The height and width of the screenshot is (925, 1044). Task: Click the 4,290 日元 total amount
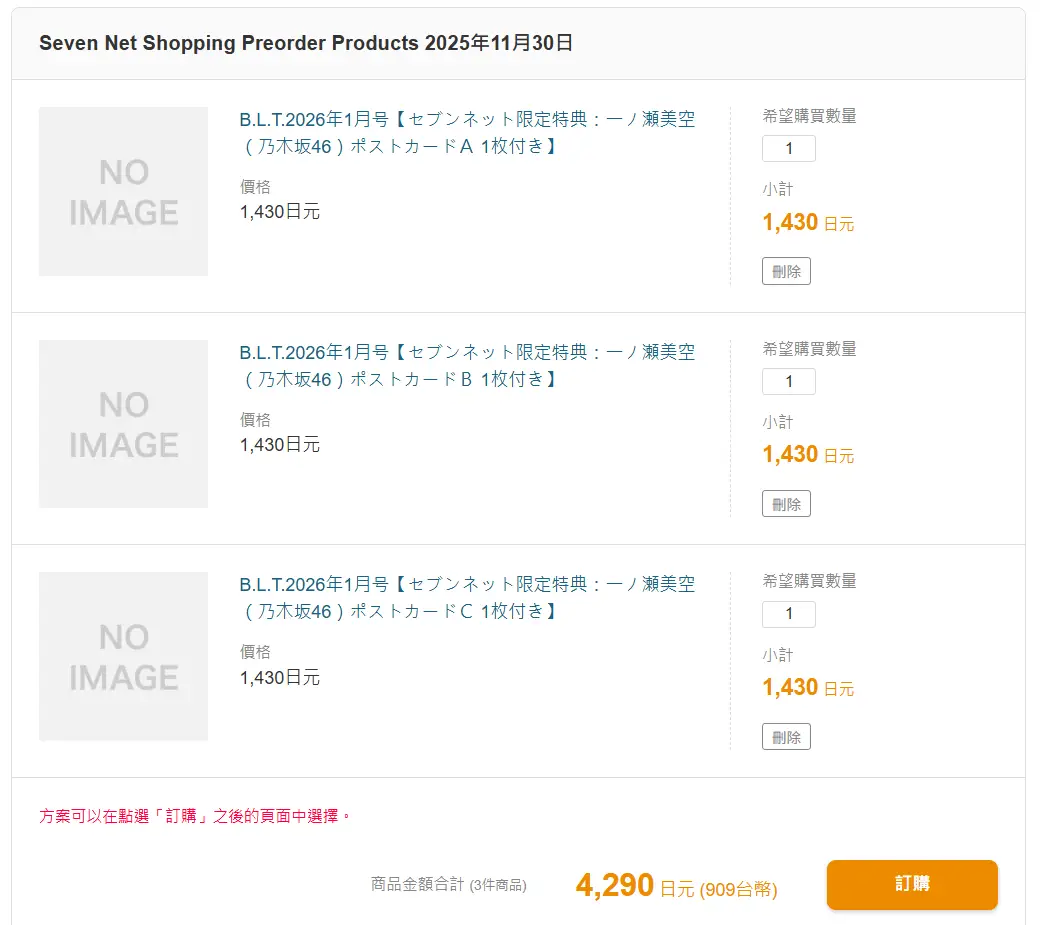tap(634, 886)
